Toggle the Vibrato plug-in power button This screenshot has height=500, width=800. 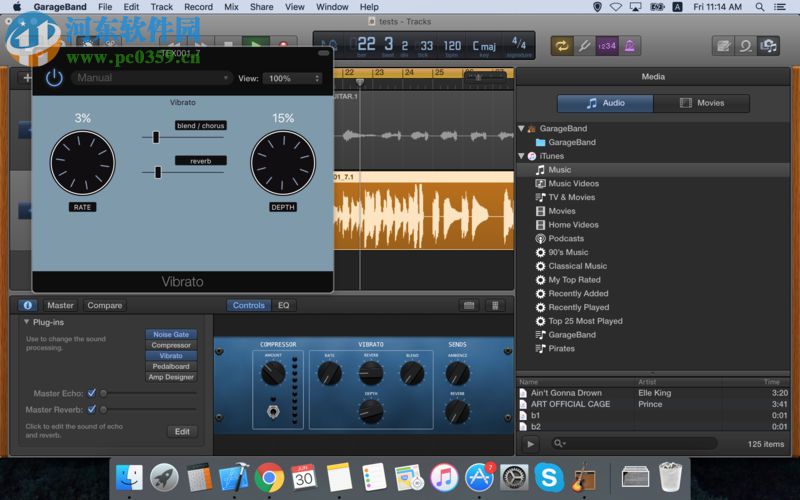tap(54, 78)
